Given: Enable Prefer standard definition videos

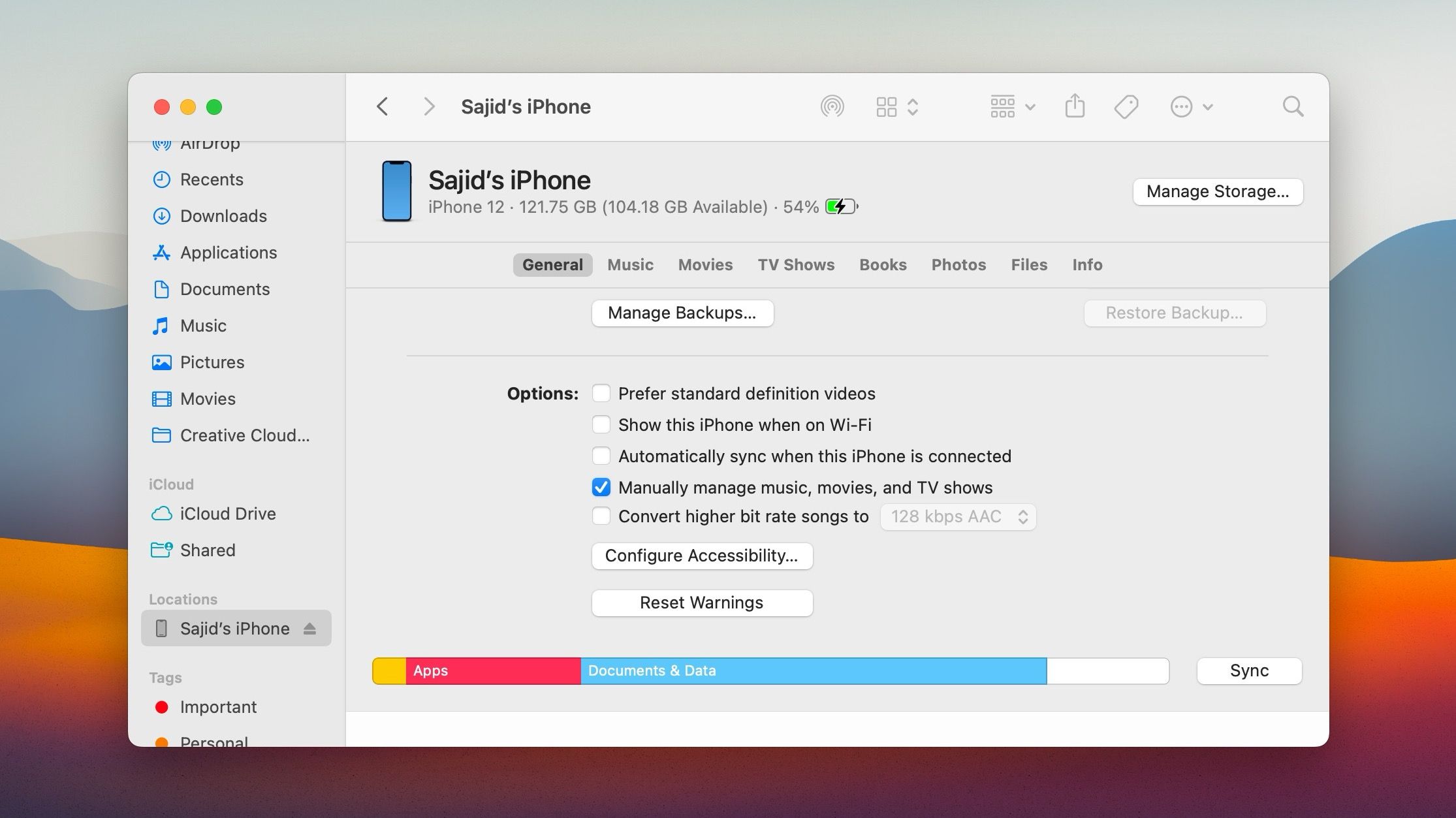Looking at the screenshot, I should click(601, 393).
